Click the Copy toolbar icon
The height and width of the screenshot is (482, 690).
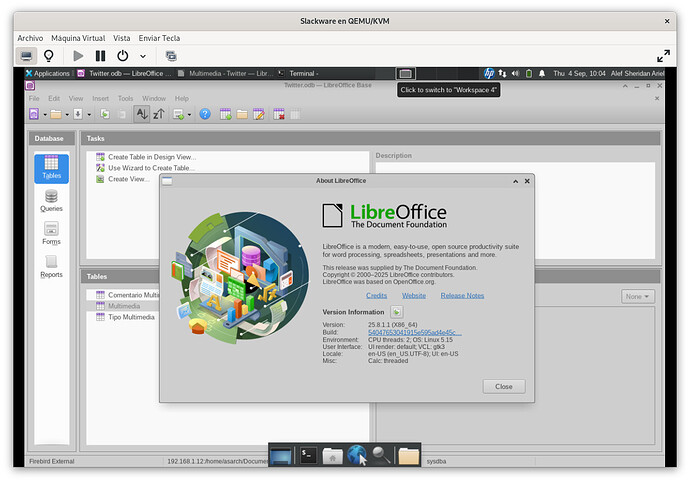click(105, 114)
